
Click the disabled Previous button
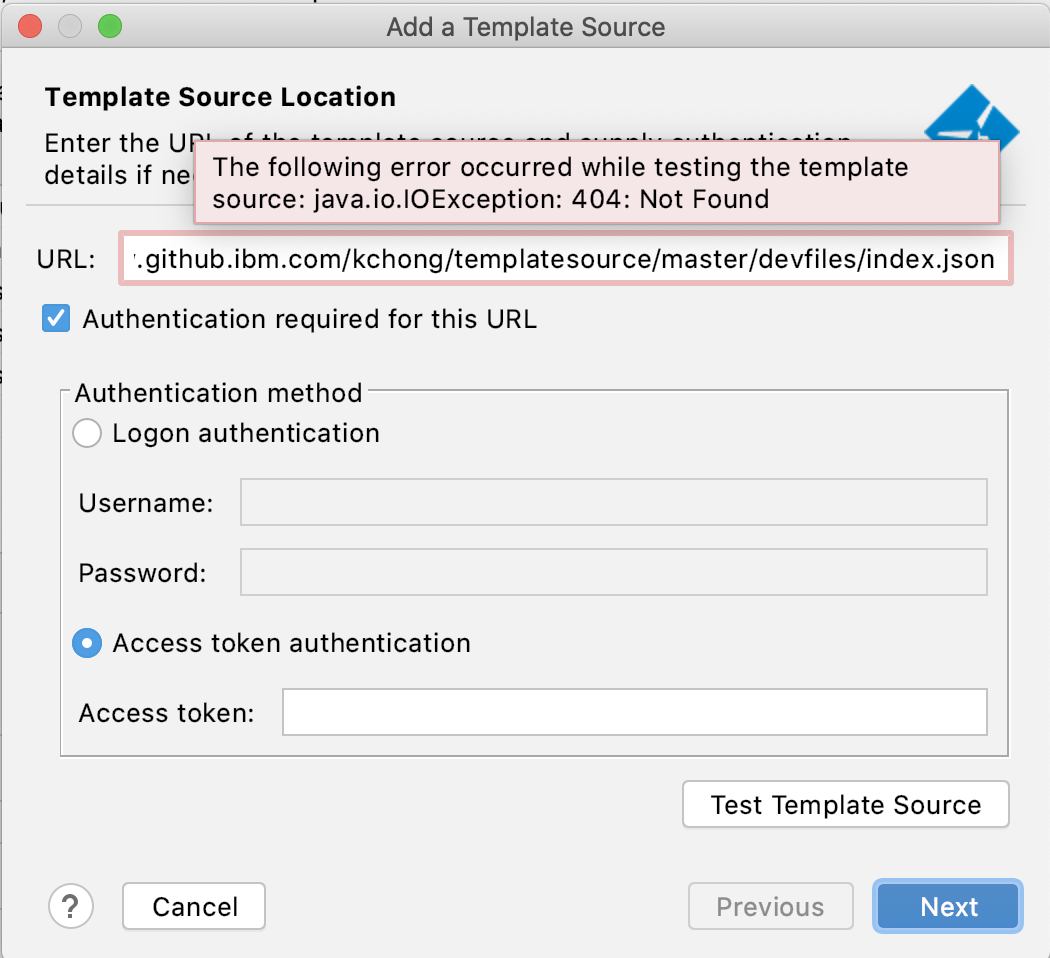coord(770,906)
